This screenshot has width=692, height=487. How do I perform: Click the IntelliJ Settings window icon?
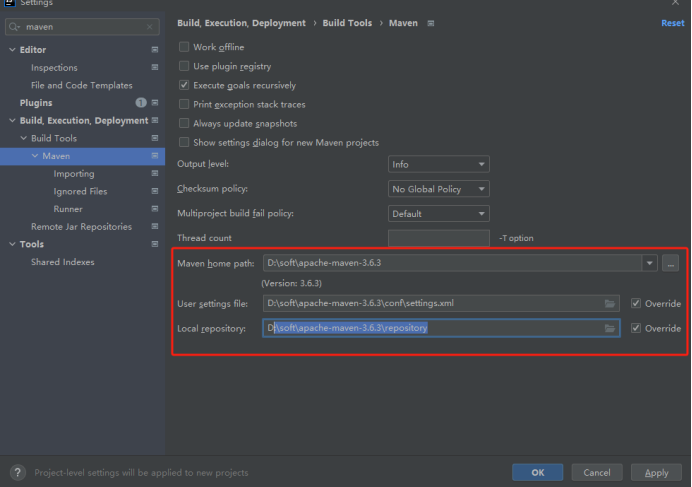click(10, 3)
